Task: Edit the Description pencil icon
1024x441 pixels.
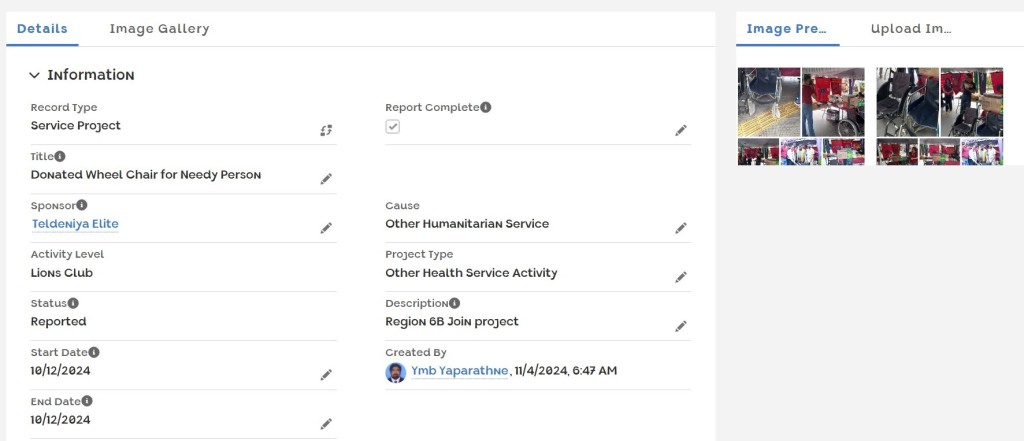Action: tap(680, 326)
